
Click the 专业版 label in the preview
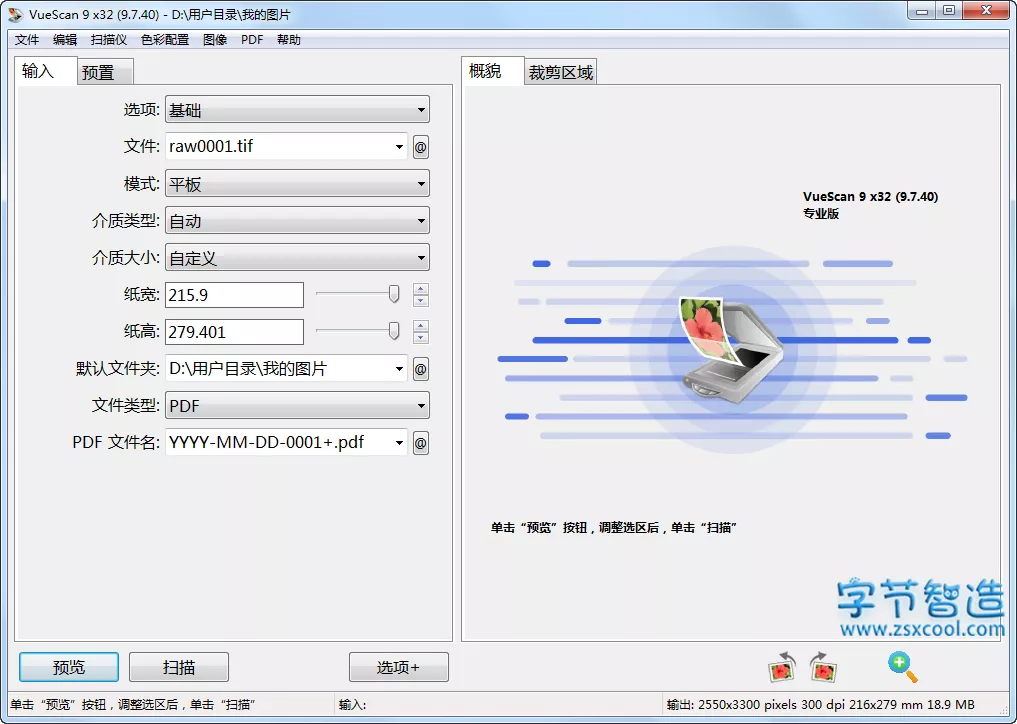820,213
